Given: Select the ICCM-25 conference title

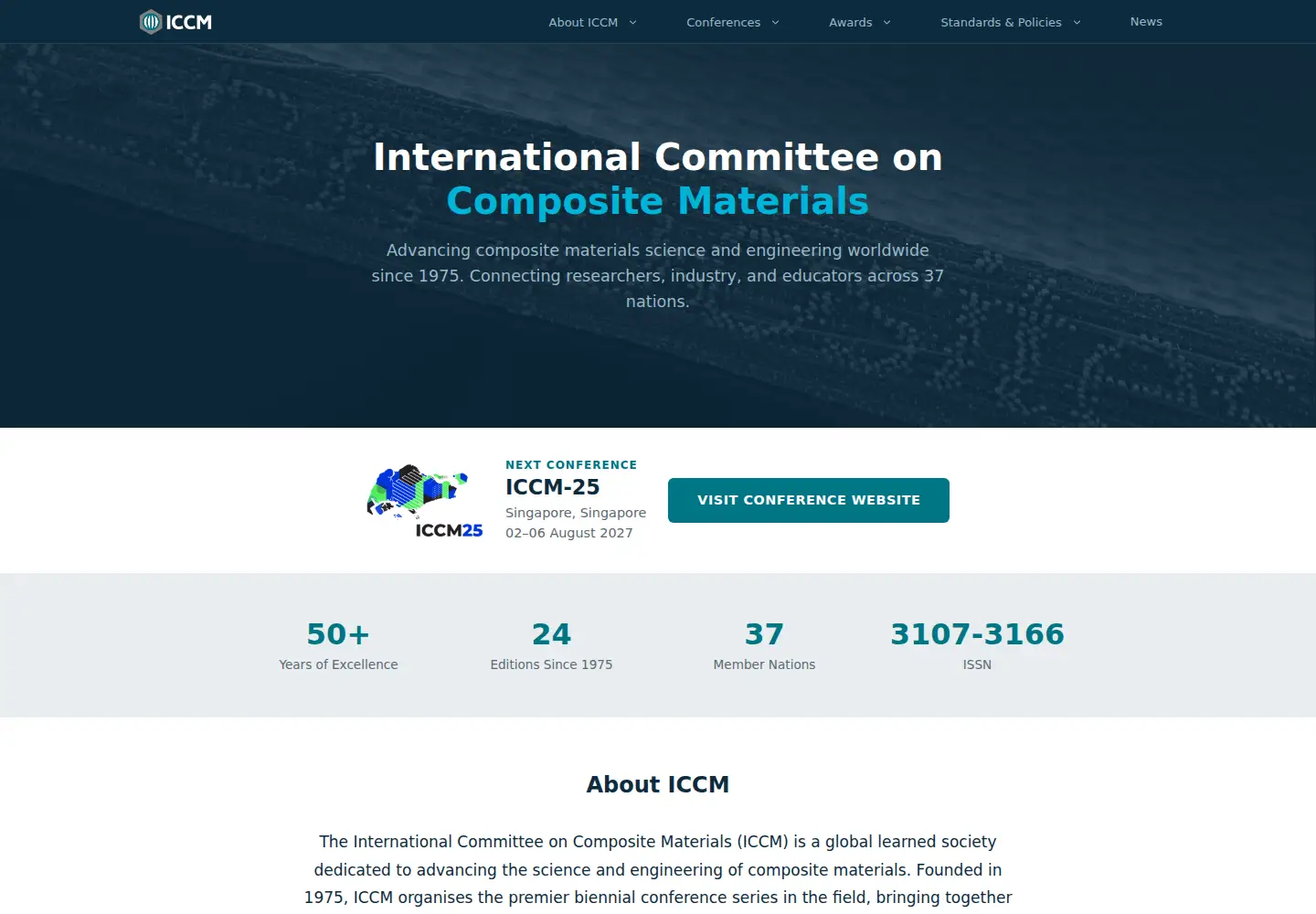Looking at the screenshot, I should tap(553, 487).
